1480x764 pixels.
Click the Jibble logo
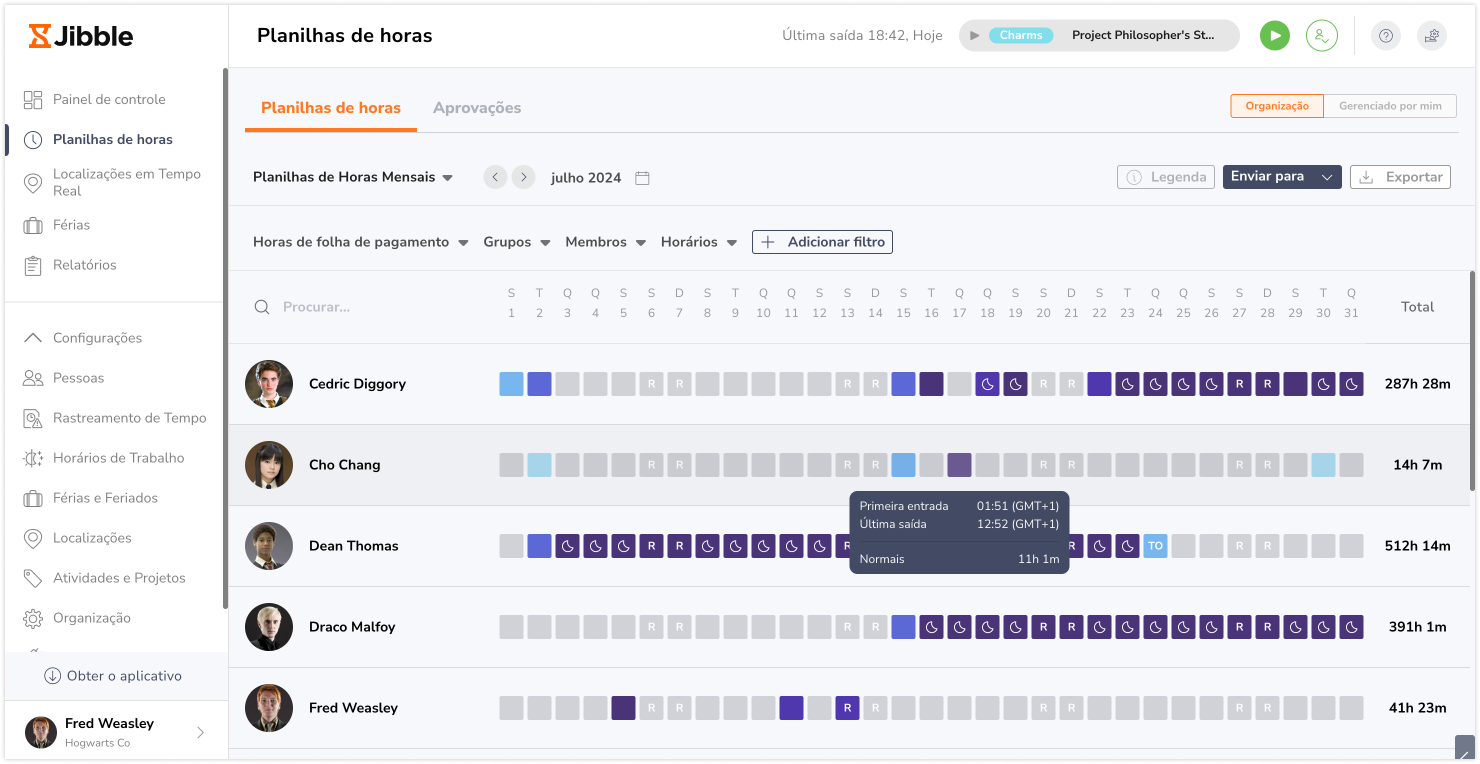[81, 36]
